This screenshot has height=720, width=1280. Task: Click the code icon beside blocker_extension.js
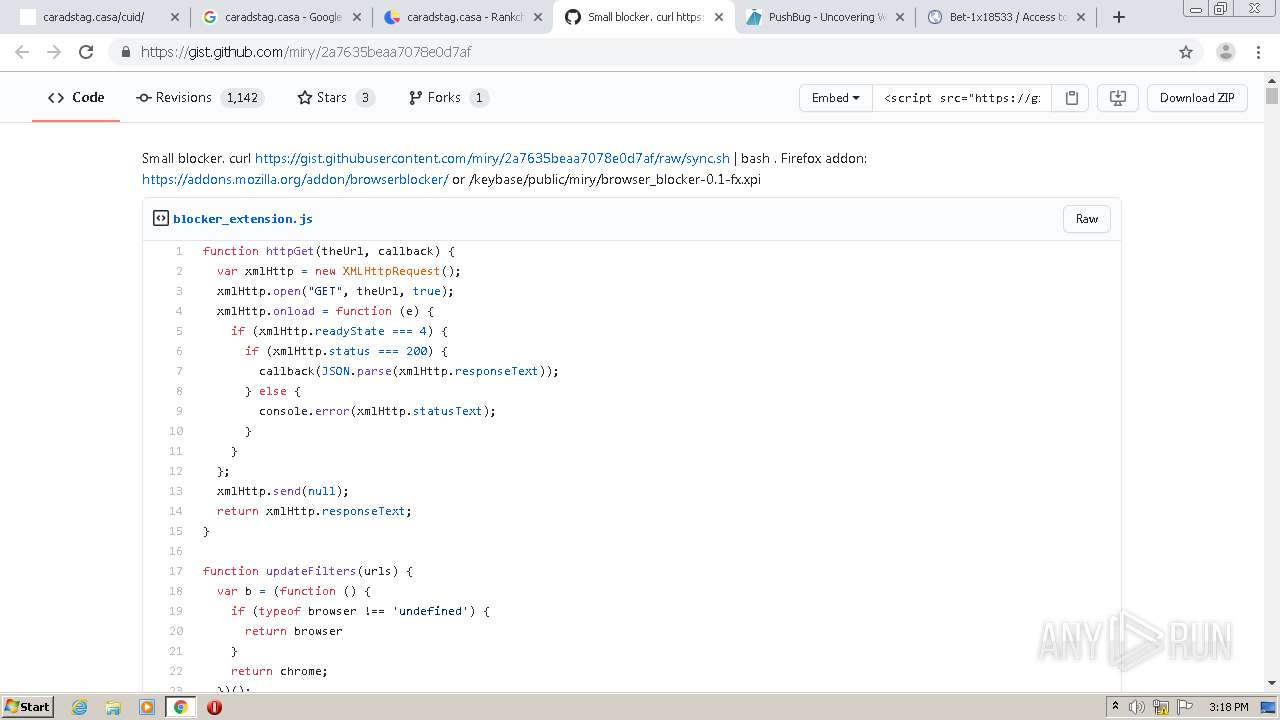160,218
